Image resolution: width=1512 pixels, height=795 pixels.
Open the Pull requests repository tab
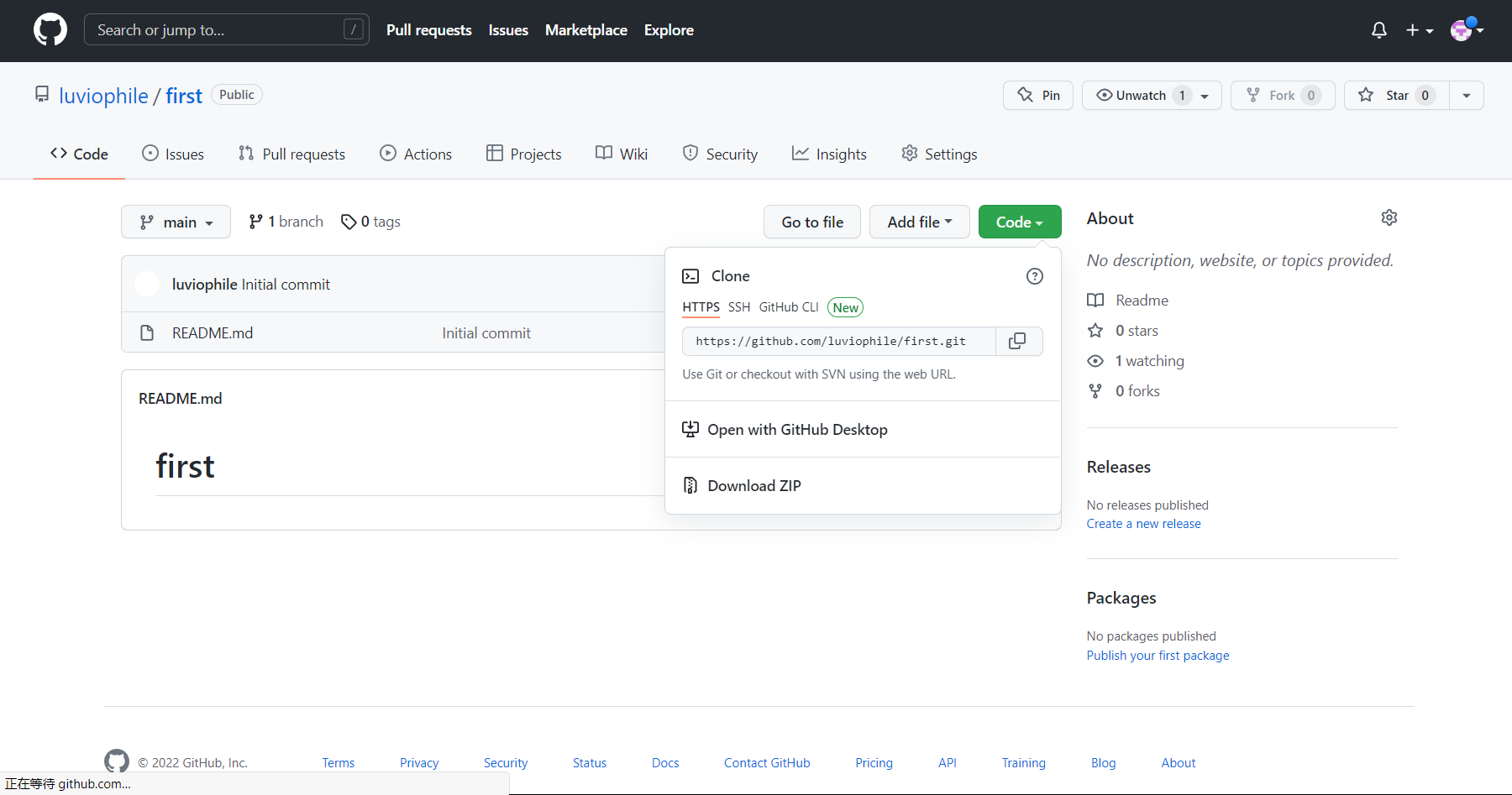point(291,154)
